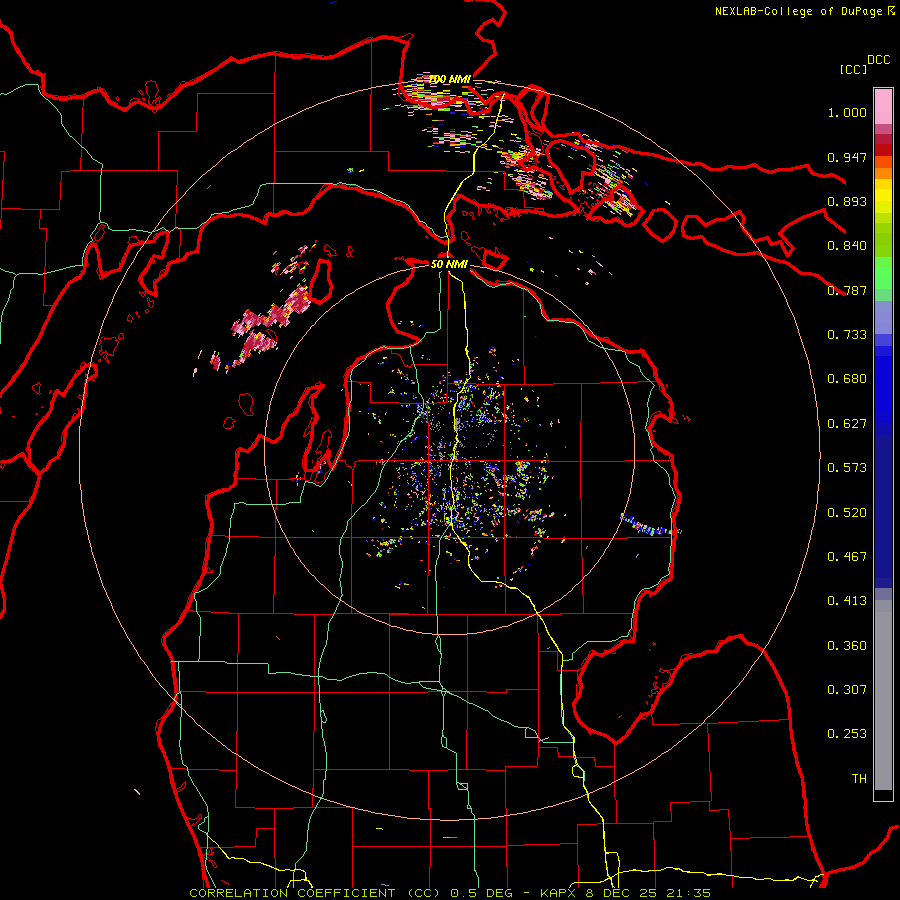900x900 pixels.
Task: Click the 50 NMI range ring label
Action: [449, 264]
